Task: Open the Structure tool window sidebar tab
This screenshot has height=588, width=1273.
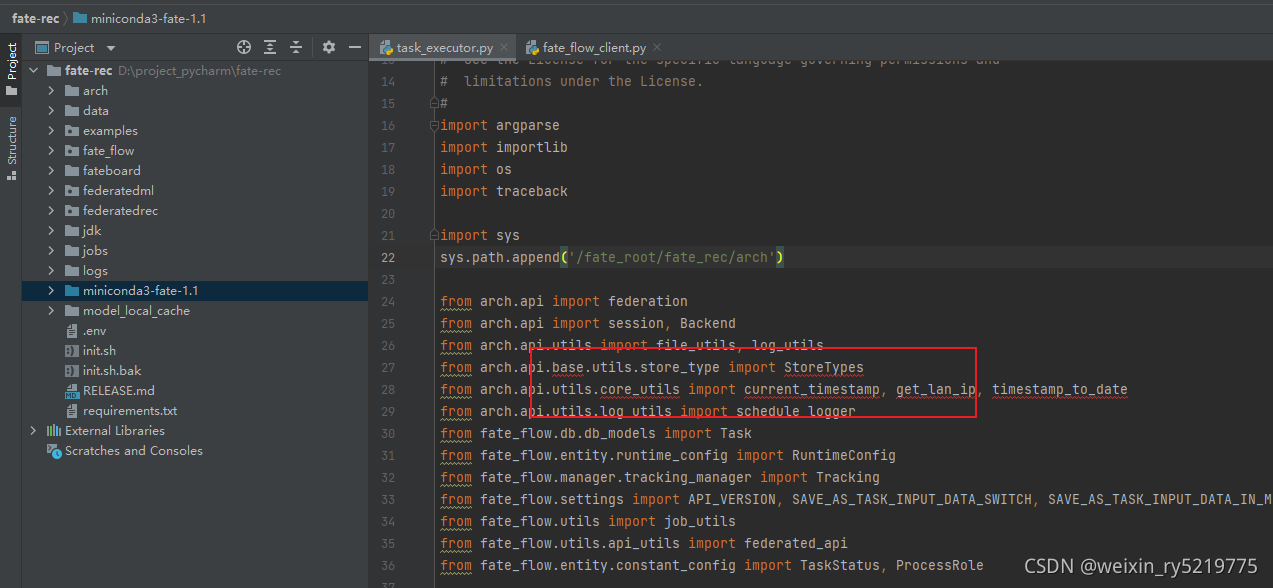Action: [x=11, y=148]
